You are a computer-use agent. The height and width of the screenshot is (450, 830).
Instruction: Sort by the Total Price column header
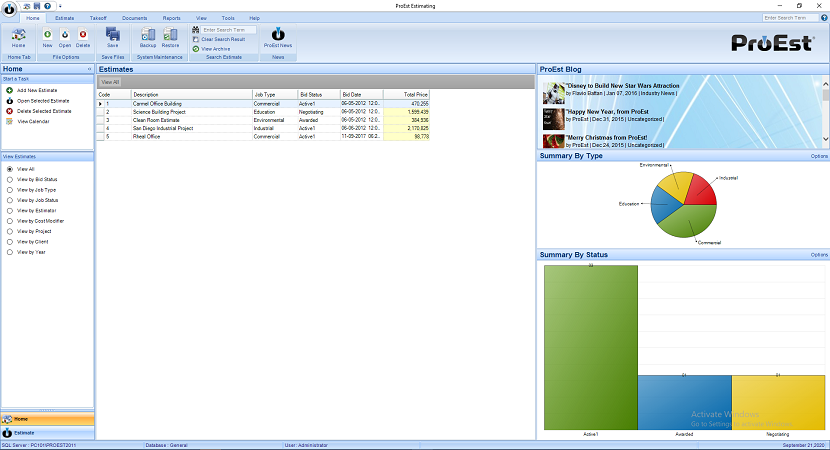[x=406, y=94]
